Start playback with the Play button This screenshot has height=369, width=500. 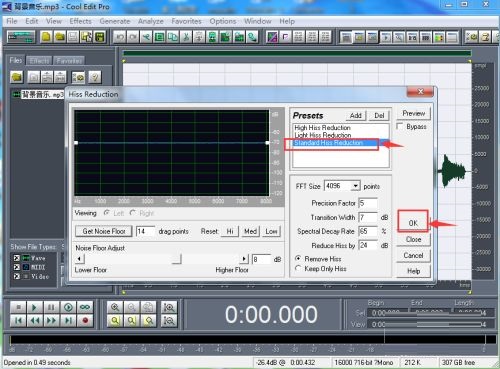coord(34,307)
